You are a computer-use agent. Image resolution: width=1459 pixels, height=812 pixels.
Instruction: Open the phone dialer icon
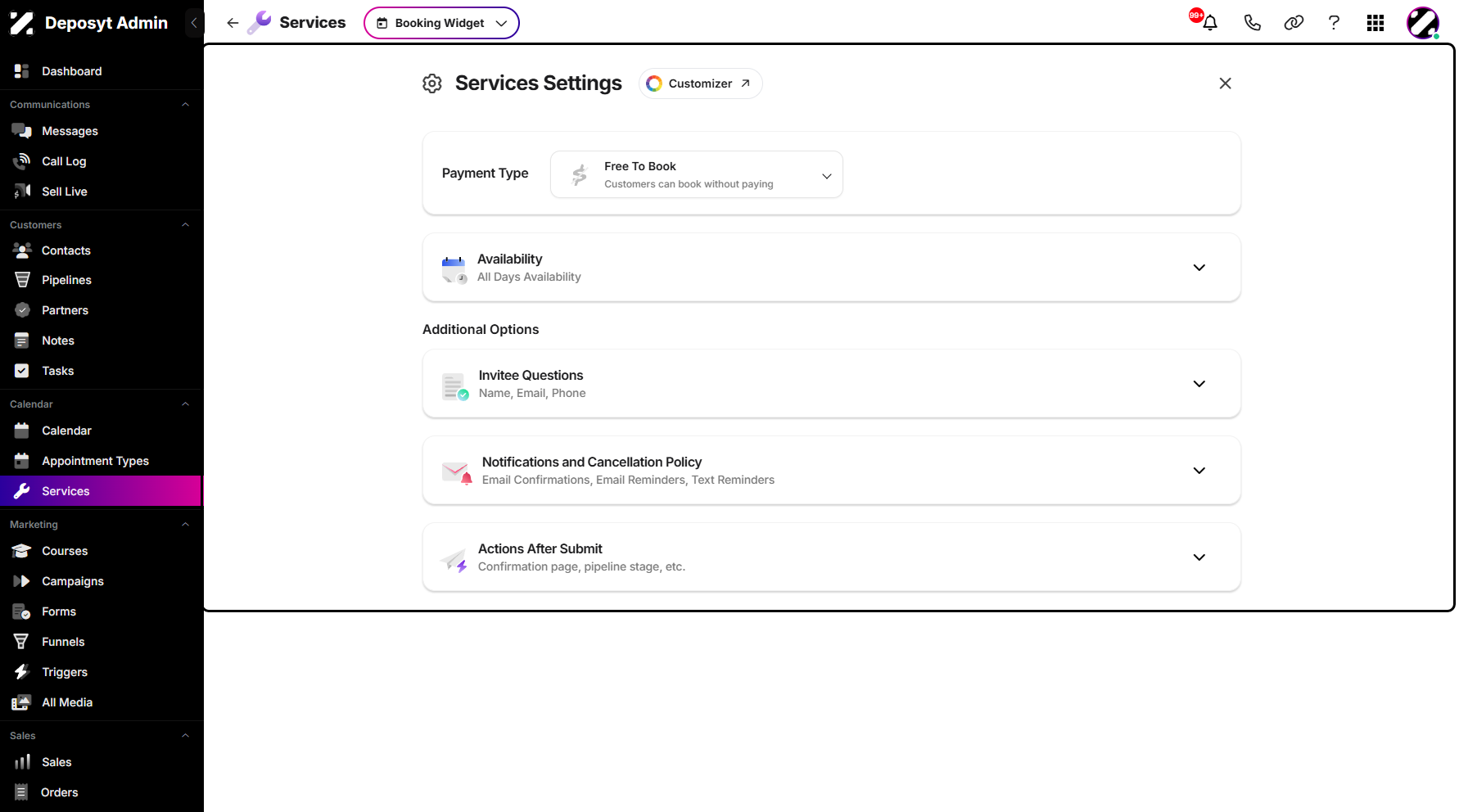(1252, 23)
